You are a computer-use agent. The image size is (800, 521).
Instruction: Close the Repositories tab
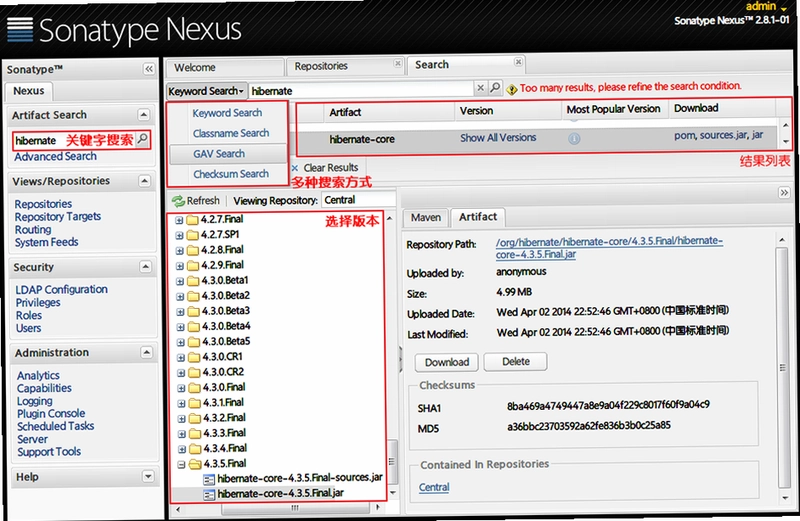point(397,63)
